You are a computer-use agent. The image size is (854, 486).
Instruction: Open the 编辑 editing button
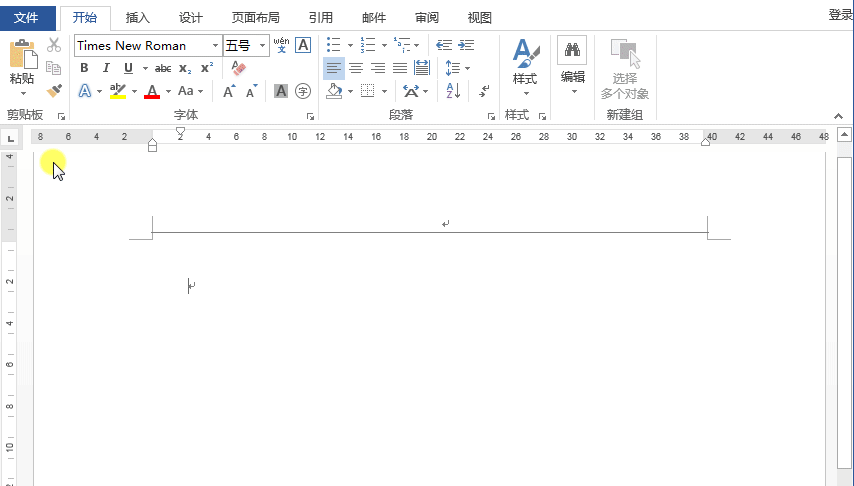point(572,66)
